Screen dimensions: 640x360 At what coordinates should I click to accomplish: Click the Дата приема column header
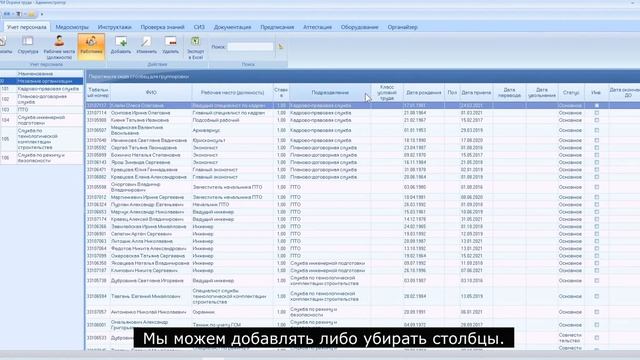click(x=476, y=93)
